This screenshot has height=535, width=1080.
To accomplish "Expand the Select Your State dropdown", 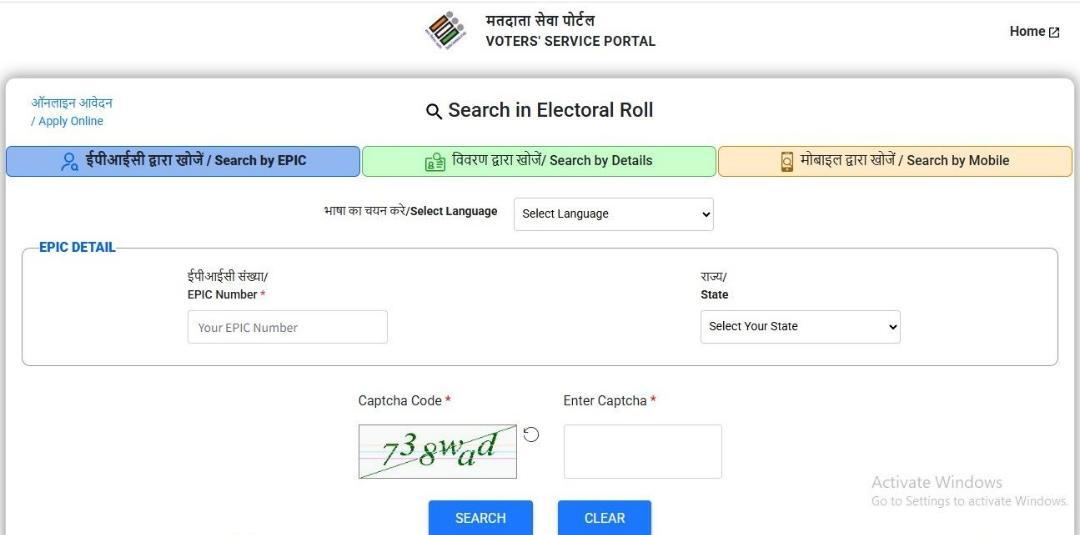I will (x=800, y=327).
